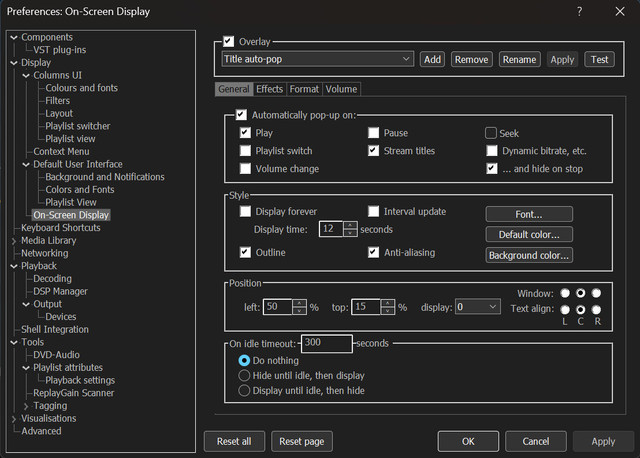Screen dimensions: 640x458
Task: Uncheck the Outline checkbox
Action: coord(245,252)
